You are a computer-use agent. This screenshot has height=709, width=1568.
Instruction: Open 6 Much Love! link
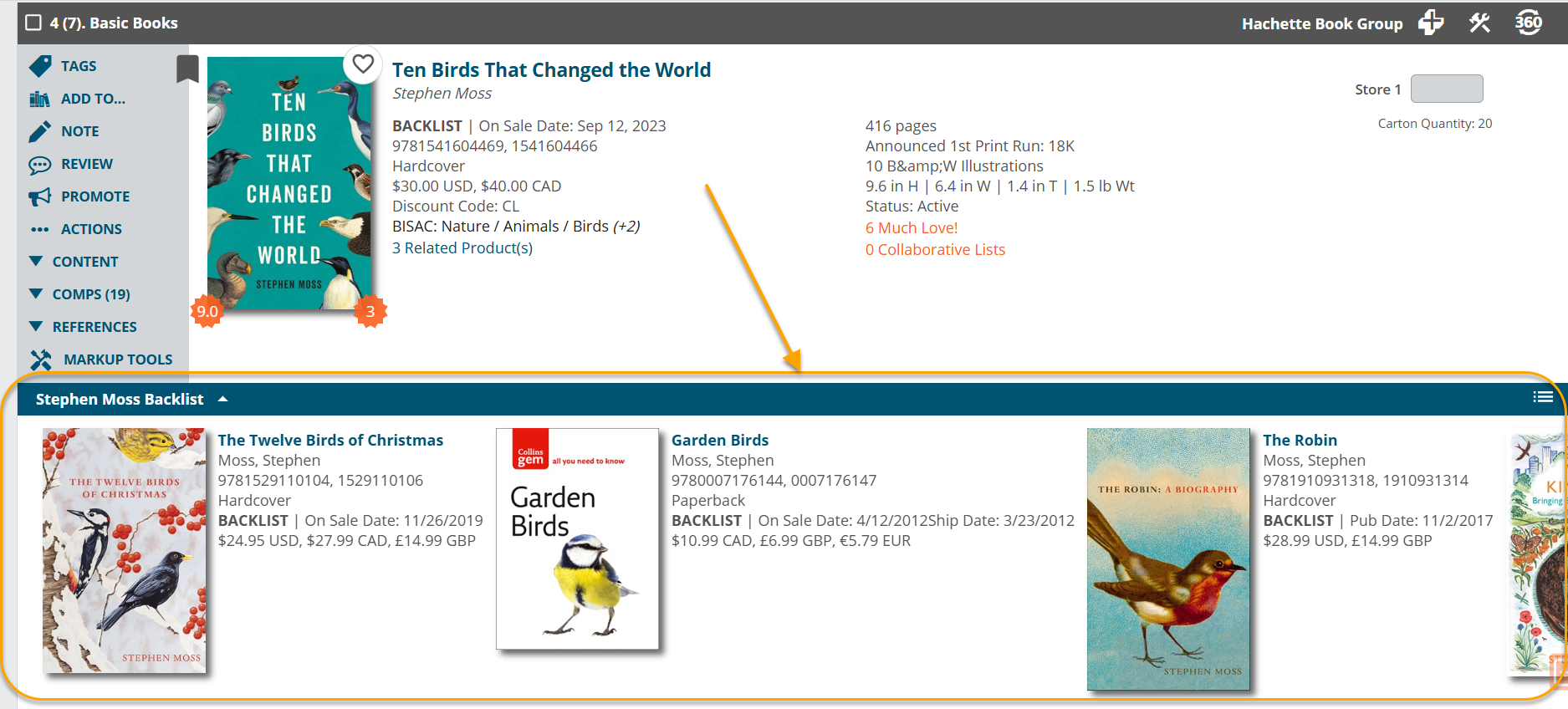(x=912, y=228)
